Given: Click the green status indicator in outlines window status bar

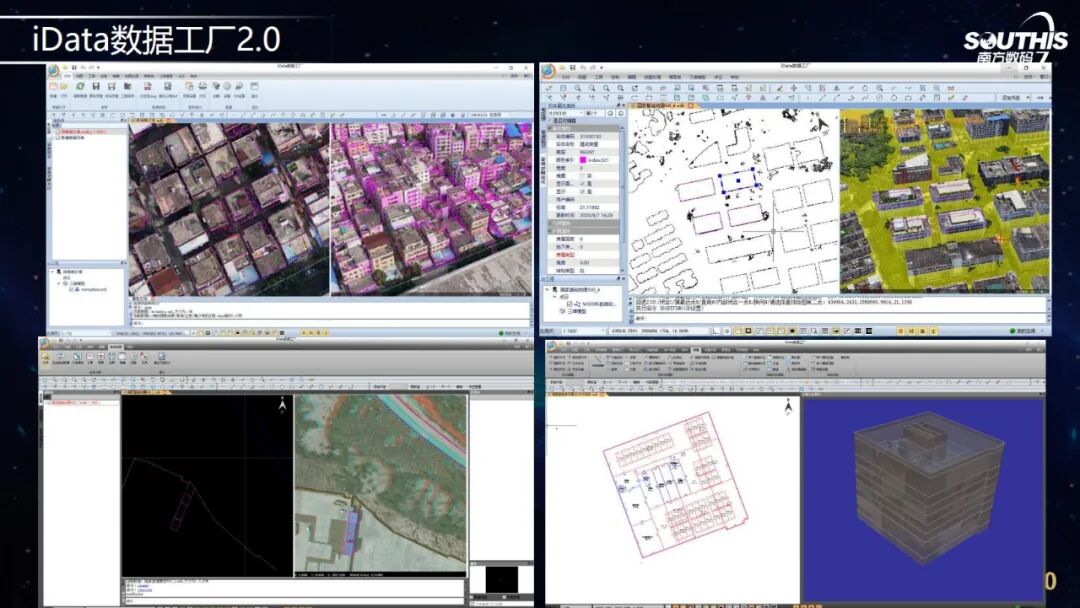Looking at the screenshot, I should 1014,331.
